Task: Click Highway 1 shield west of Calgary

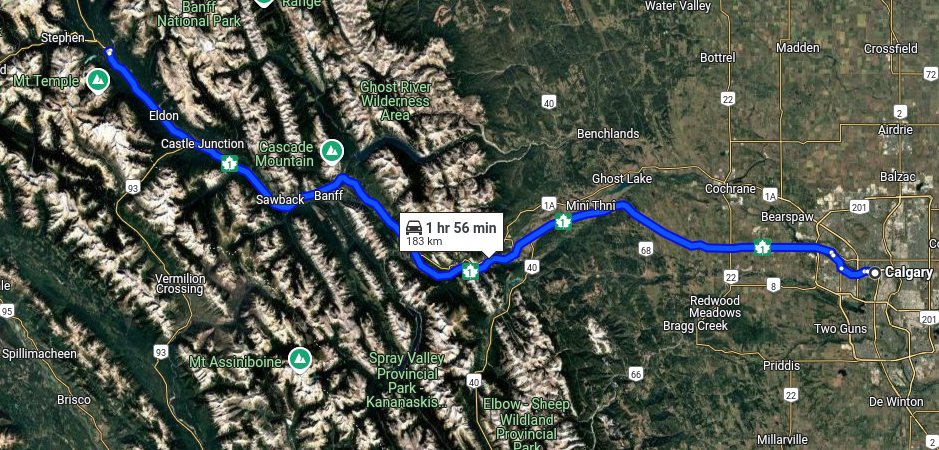Action: 762,247
